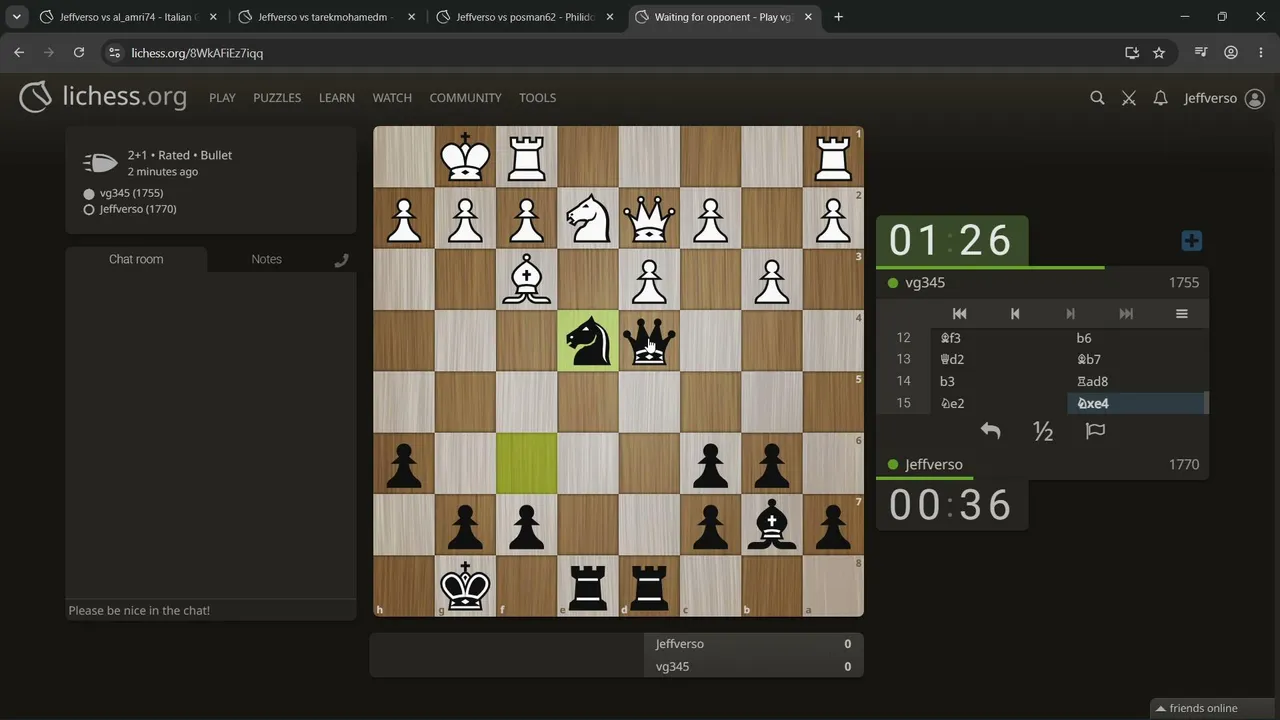Close the Jeffverso vs al_amri74 tab
This screenshot has width=1280, height=720.
213,17
